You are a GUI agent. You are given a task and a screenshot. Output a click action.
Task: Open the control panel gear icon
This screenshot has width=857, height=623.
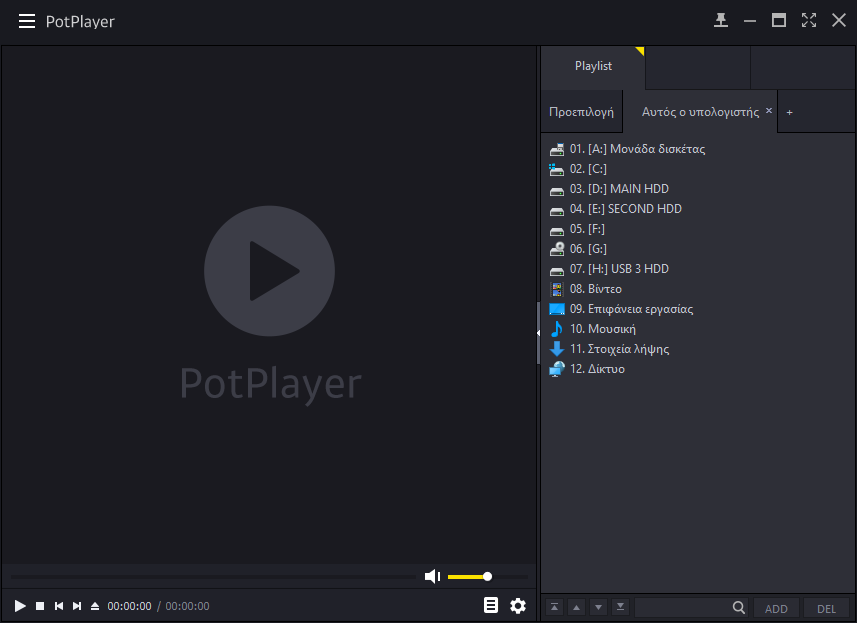[x=518, y=606]
